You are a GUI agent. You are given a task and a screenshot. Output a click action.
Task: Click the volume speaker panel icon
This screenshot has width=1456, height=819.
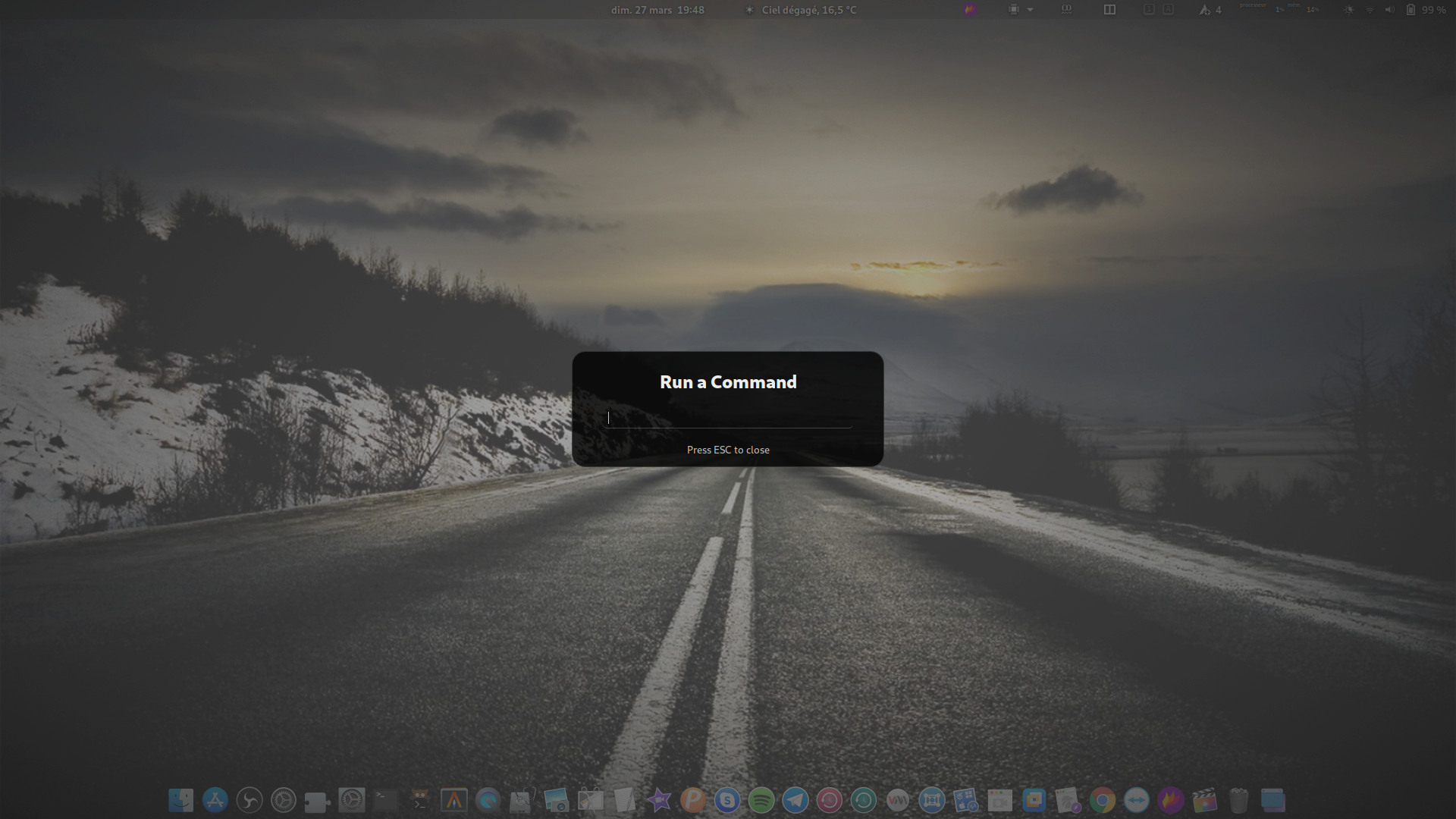tap(1389, 10)
